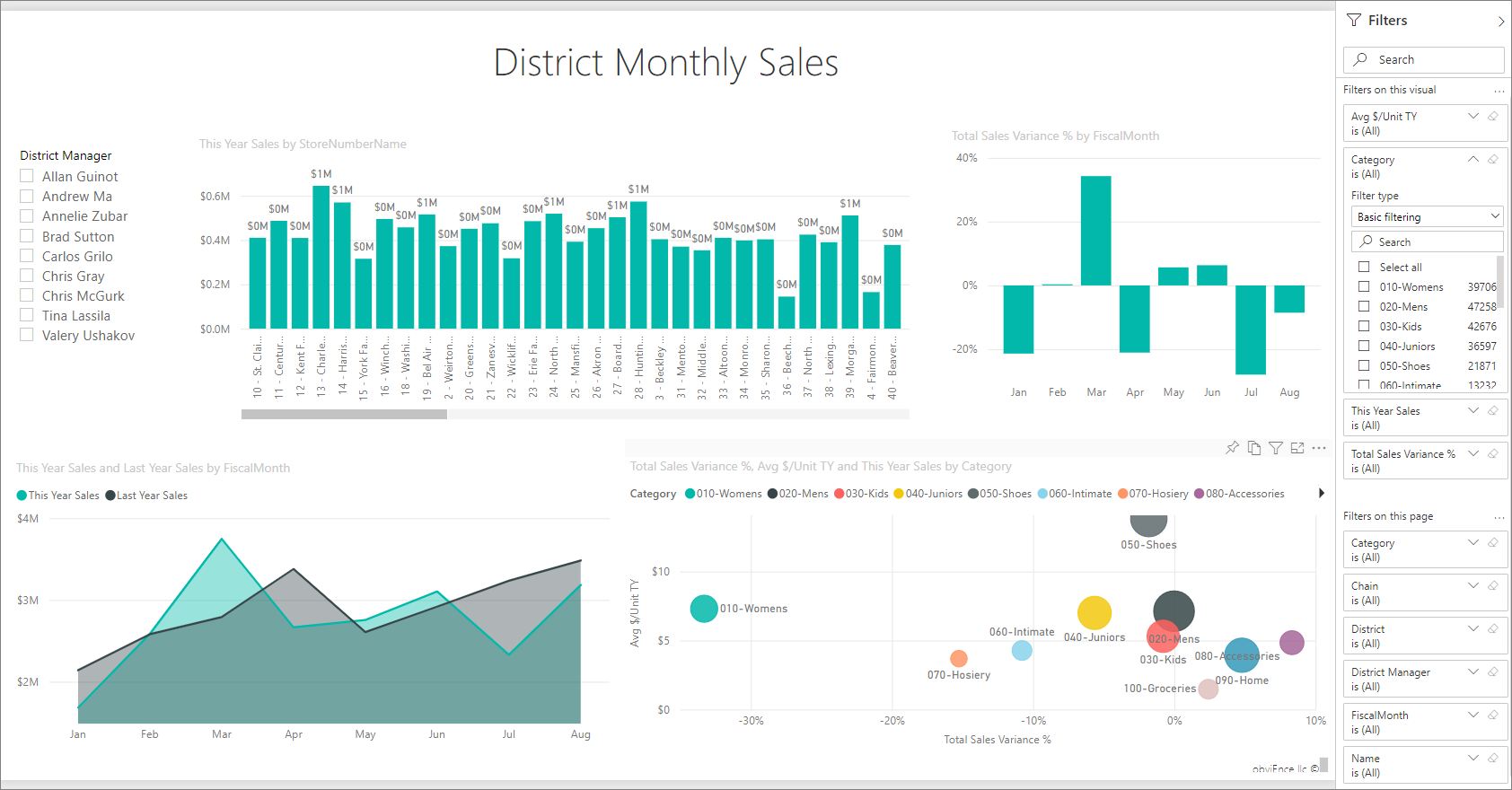Open the Filters on this page options menu
Viewport: 1512px width, 790px height.
click(x=1499, y=517)
